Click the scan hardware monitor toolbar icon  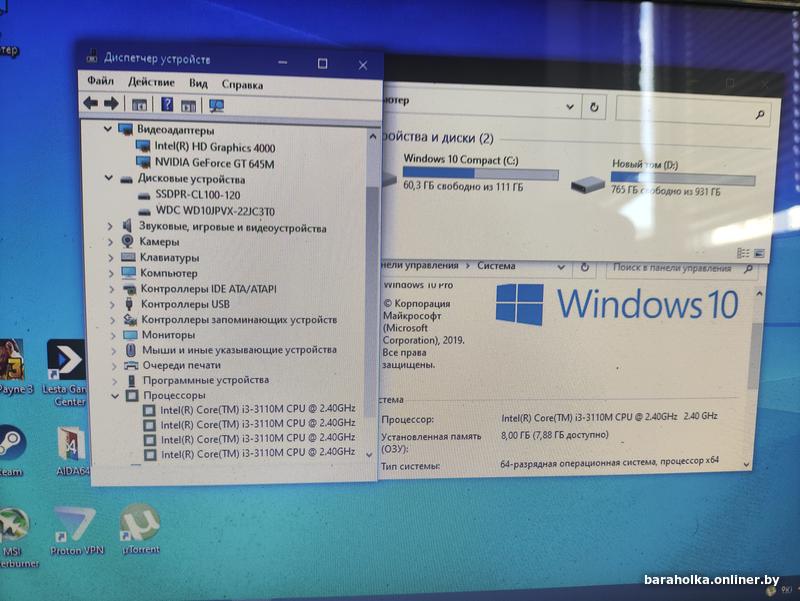pyautogui.click(x=216, y=106)
